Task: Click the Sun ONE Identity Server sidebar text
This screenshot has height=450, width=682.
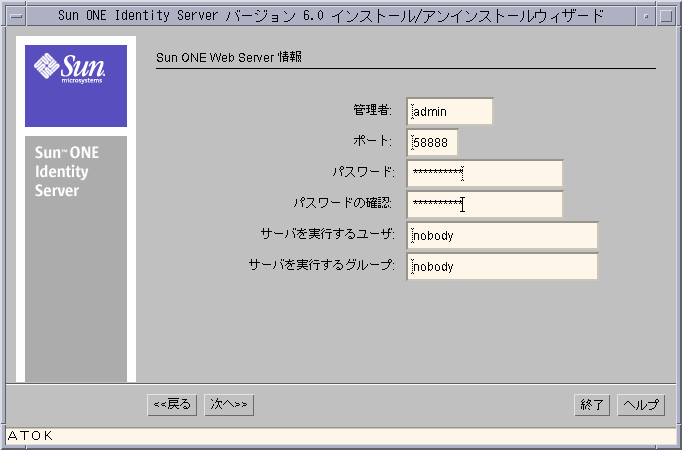Action: (x=67, y=171)
